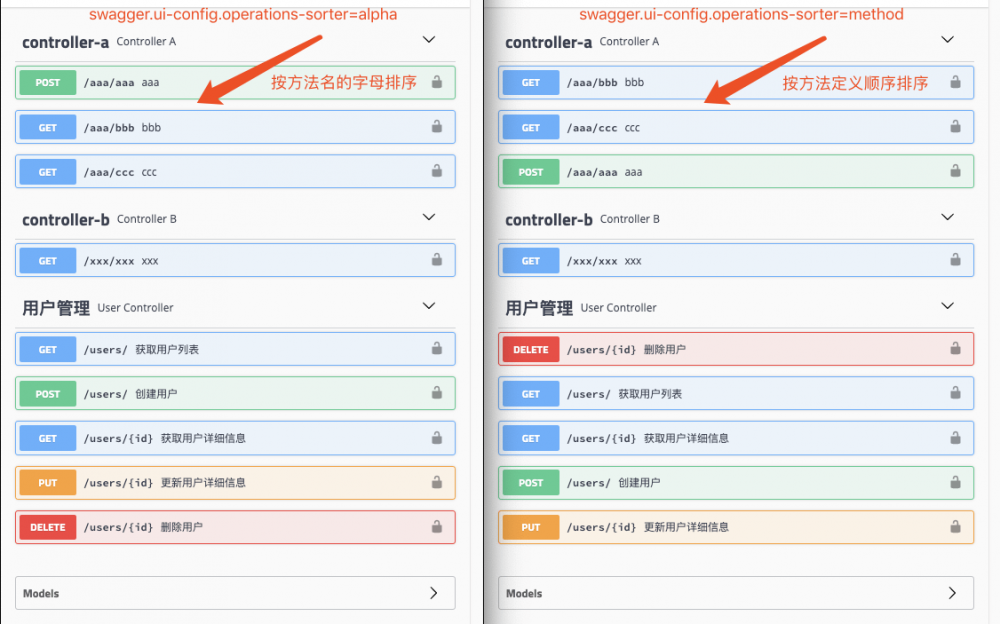Collapse the controller-a section
The image size is (1000, 624).
tap(428, 39)
